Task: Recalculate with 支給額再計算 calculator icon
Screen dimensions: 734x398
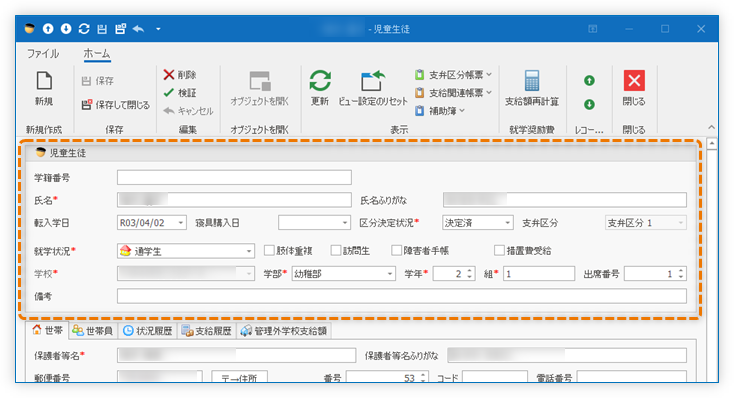Action: [x=532, y=88]
